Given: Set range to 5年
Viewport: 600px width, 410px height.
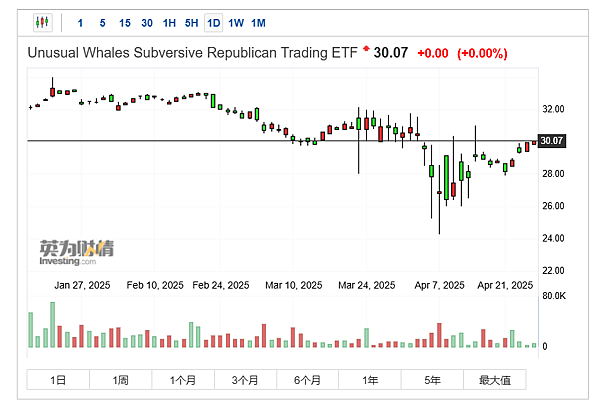Looking at the screenshot, I should pyautogui.click(x=432, y=380).
